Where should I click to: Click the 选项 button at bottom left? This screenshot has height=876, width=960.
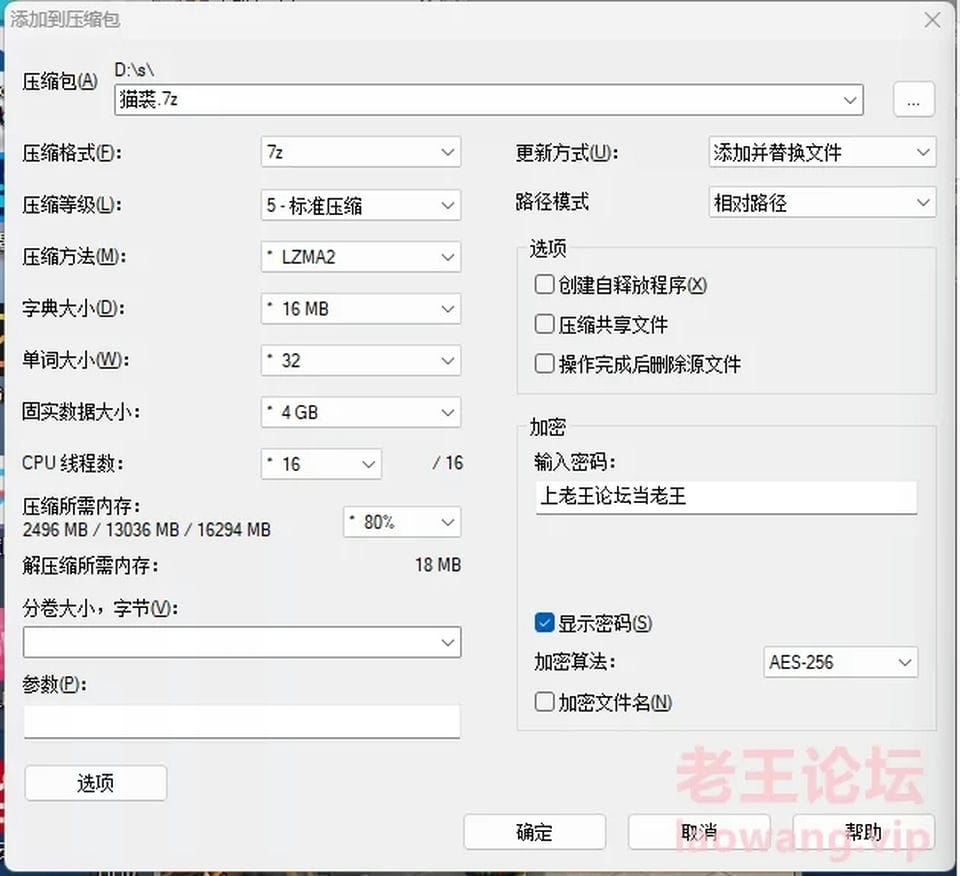pos(96,783)
